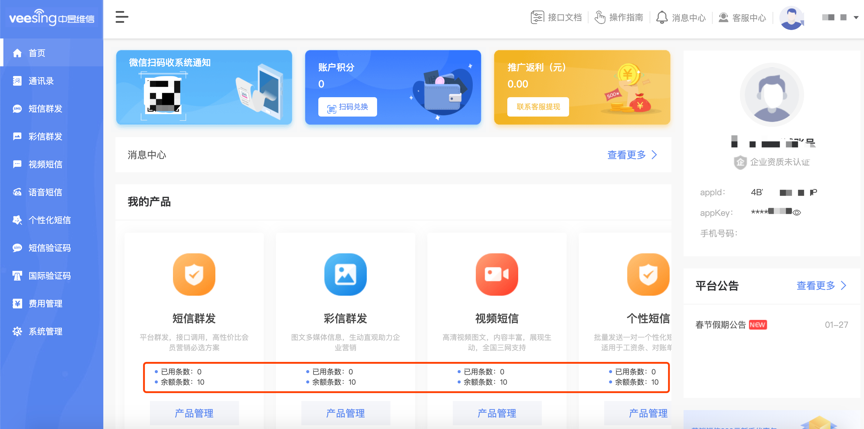Open 语音短信 sidebar item

51,192
